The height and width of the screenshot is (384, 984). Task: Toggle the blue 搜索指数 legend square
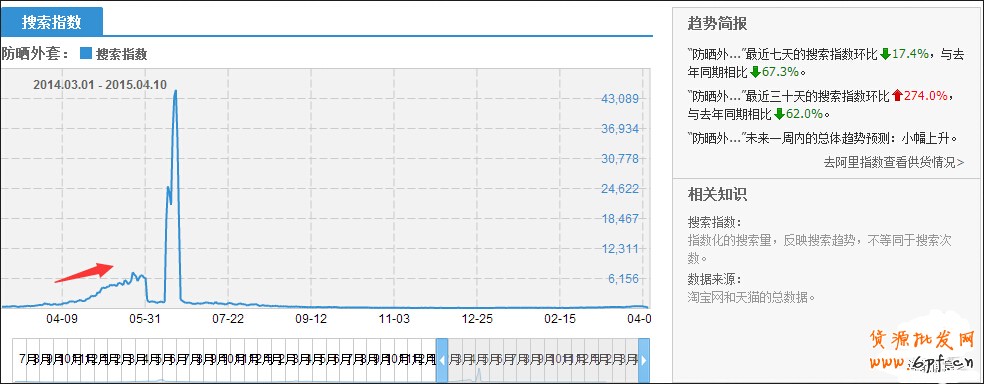(x=86, y=54)
